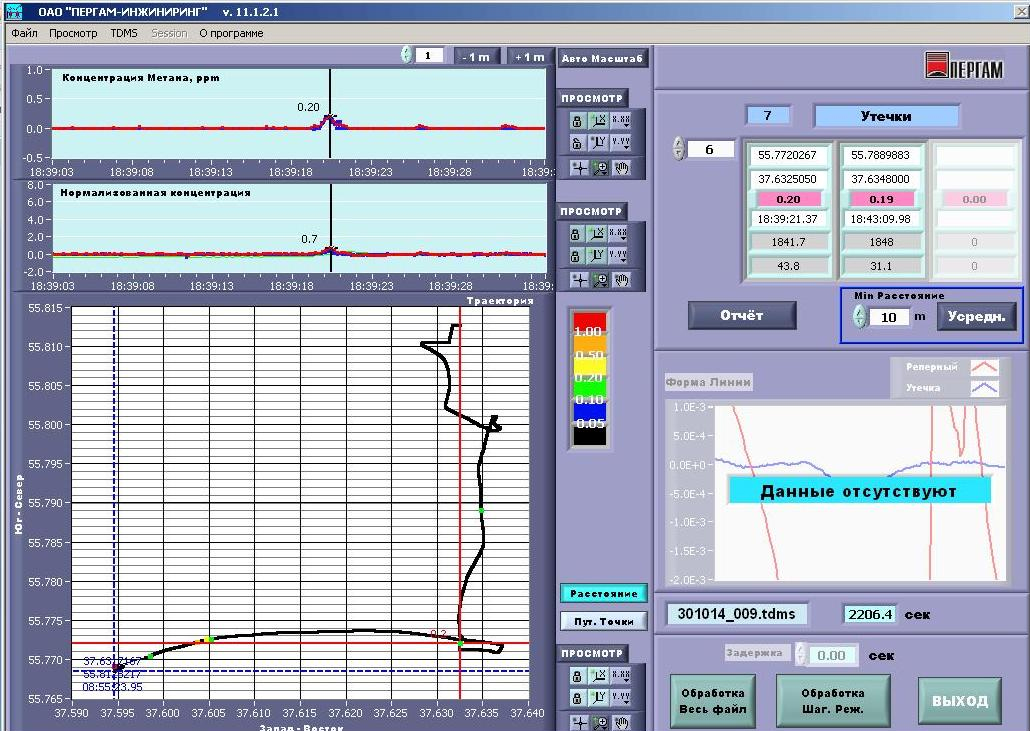This screenshot has height=731, width=1030.
Task: Select zoom tool in normalized concentration palette
Action: pos(600,280)
